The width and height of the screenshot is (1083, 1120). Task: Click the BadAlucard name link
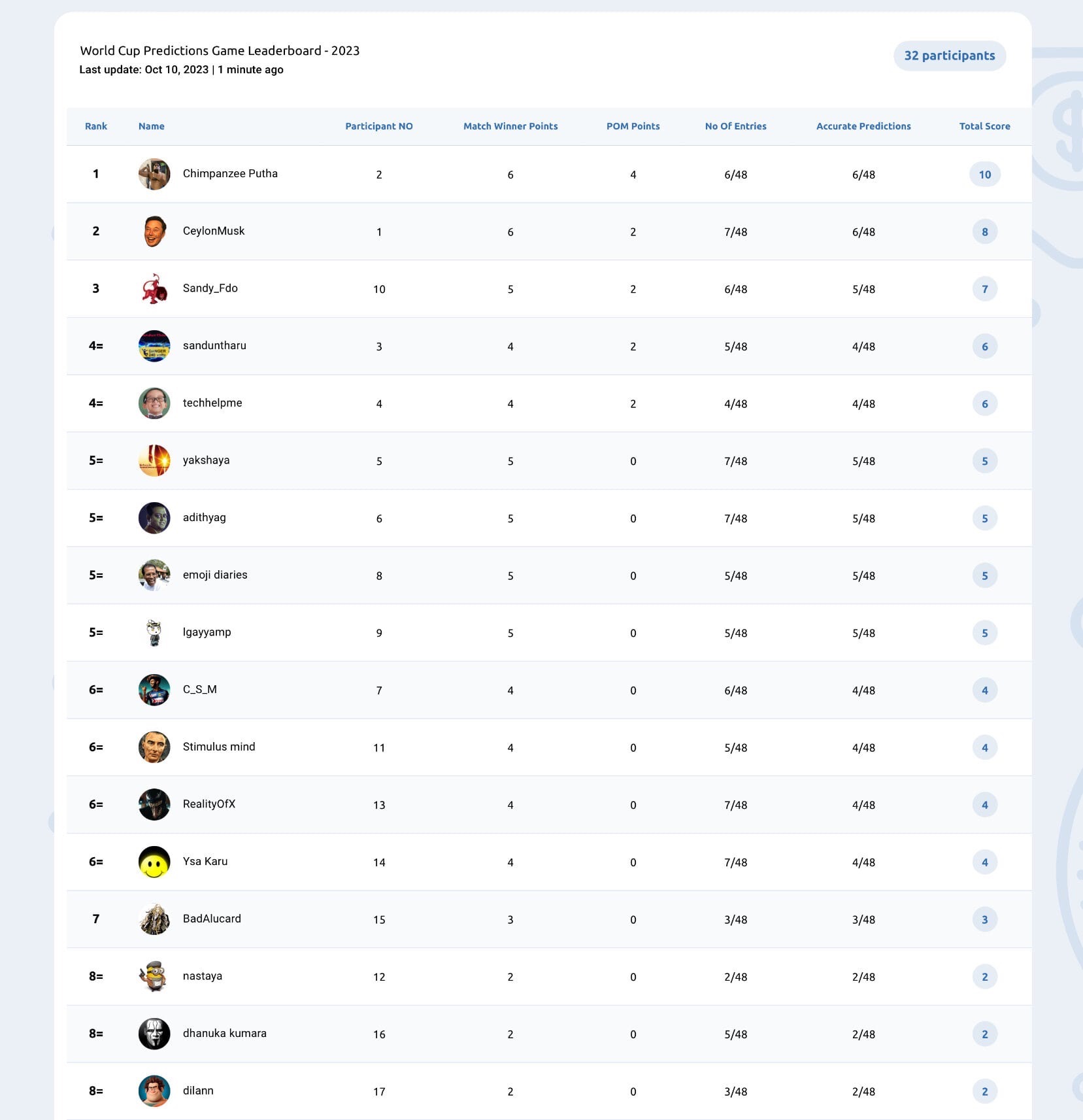tap(212, 919)
